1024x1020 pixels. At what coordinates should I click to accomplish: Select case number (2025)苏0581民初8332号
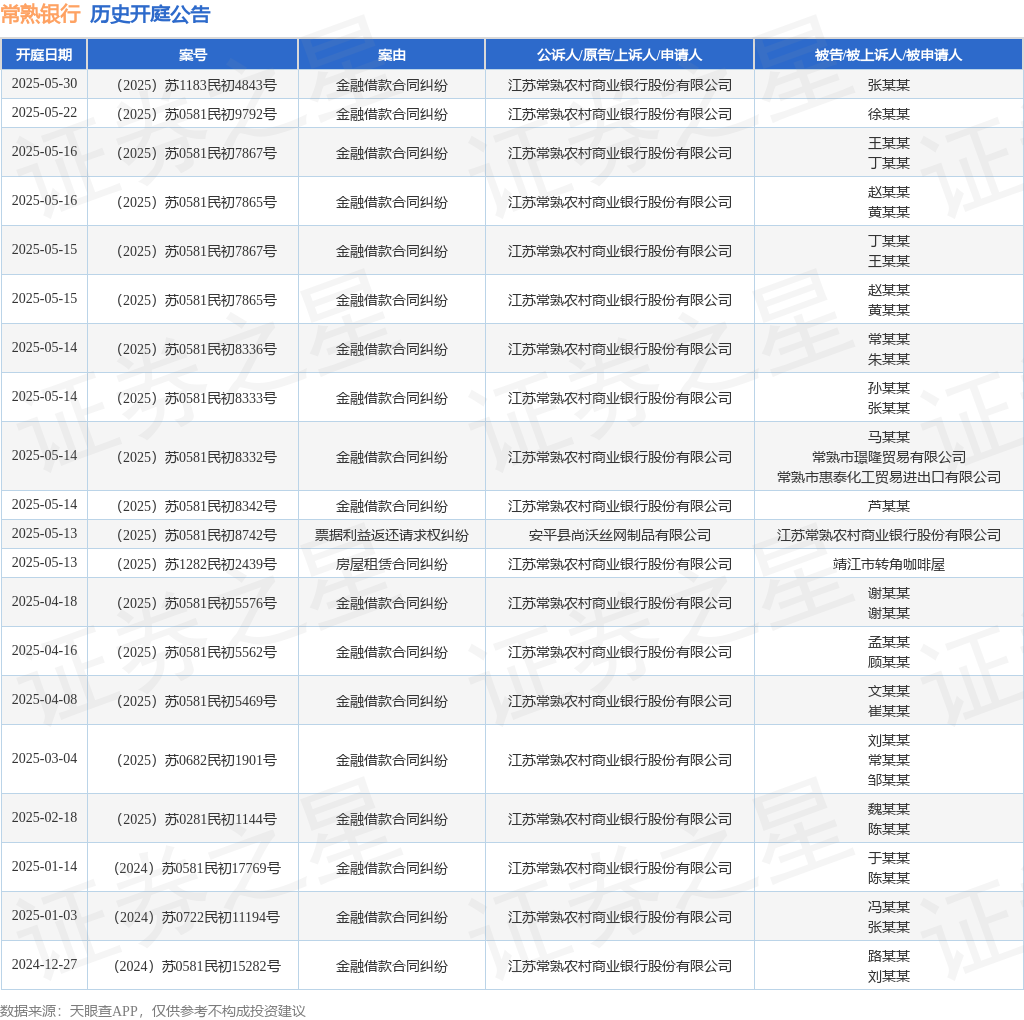(x=195, y=457)
